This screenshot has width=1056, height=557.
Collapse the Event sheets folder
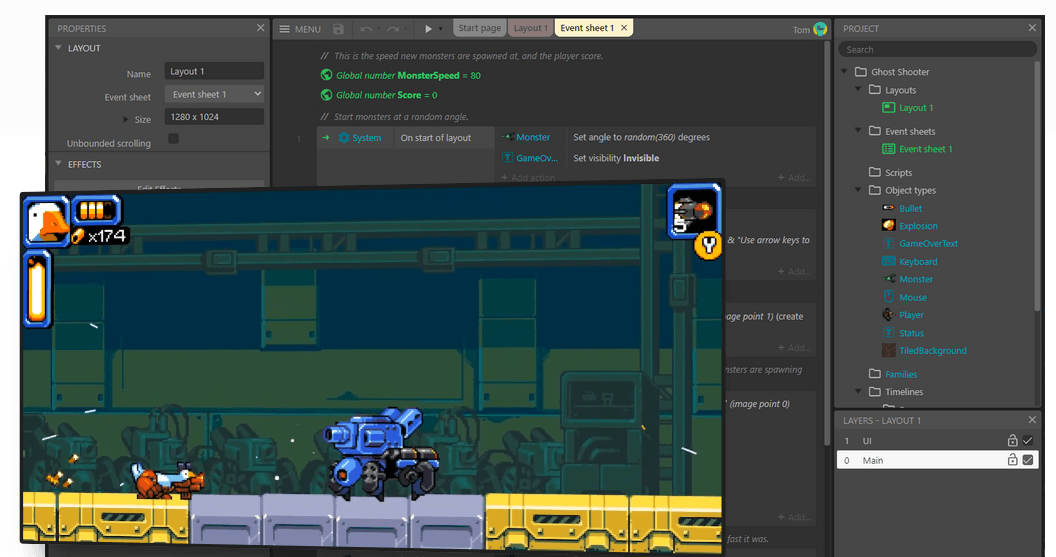coord(858,131)
